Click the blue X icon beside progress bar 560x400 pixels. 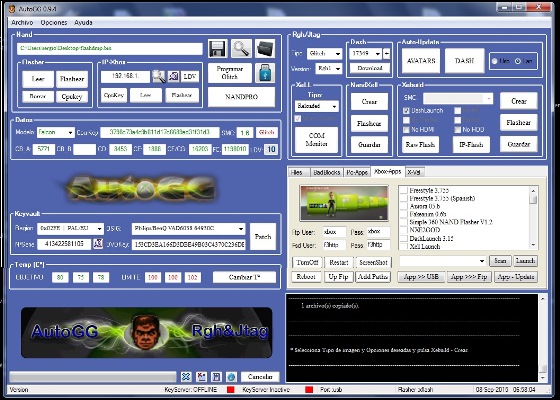pos(186,376)
